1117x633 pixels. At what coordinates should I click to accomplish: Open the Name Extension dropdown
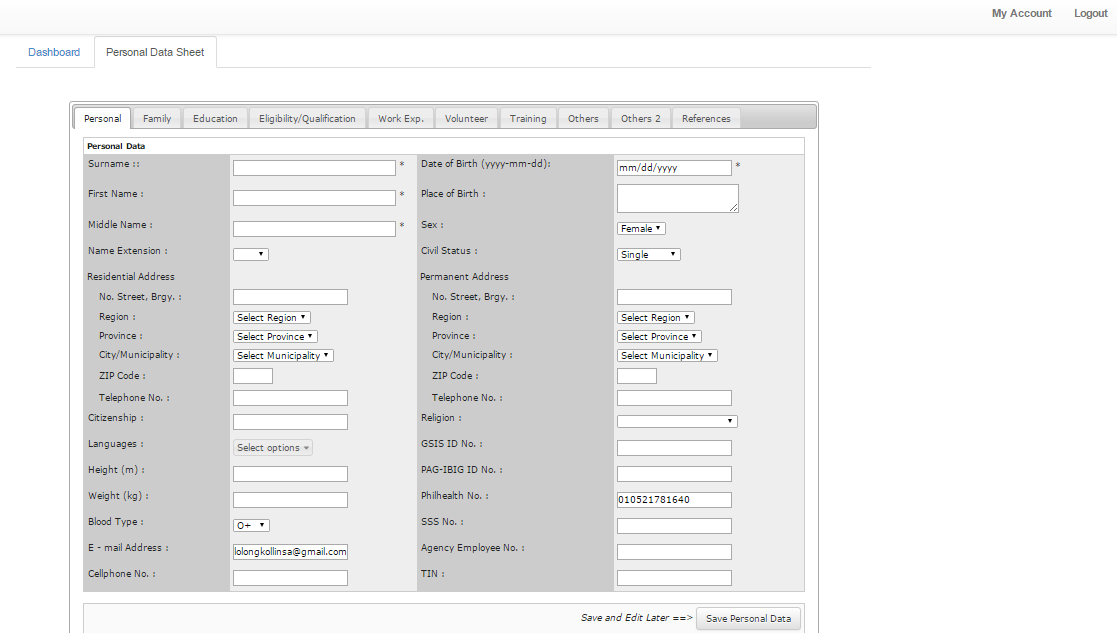point(250,254)
